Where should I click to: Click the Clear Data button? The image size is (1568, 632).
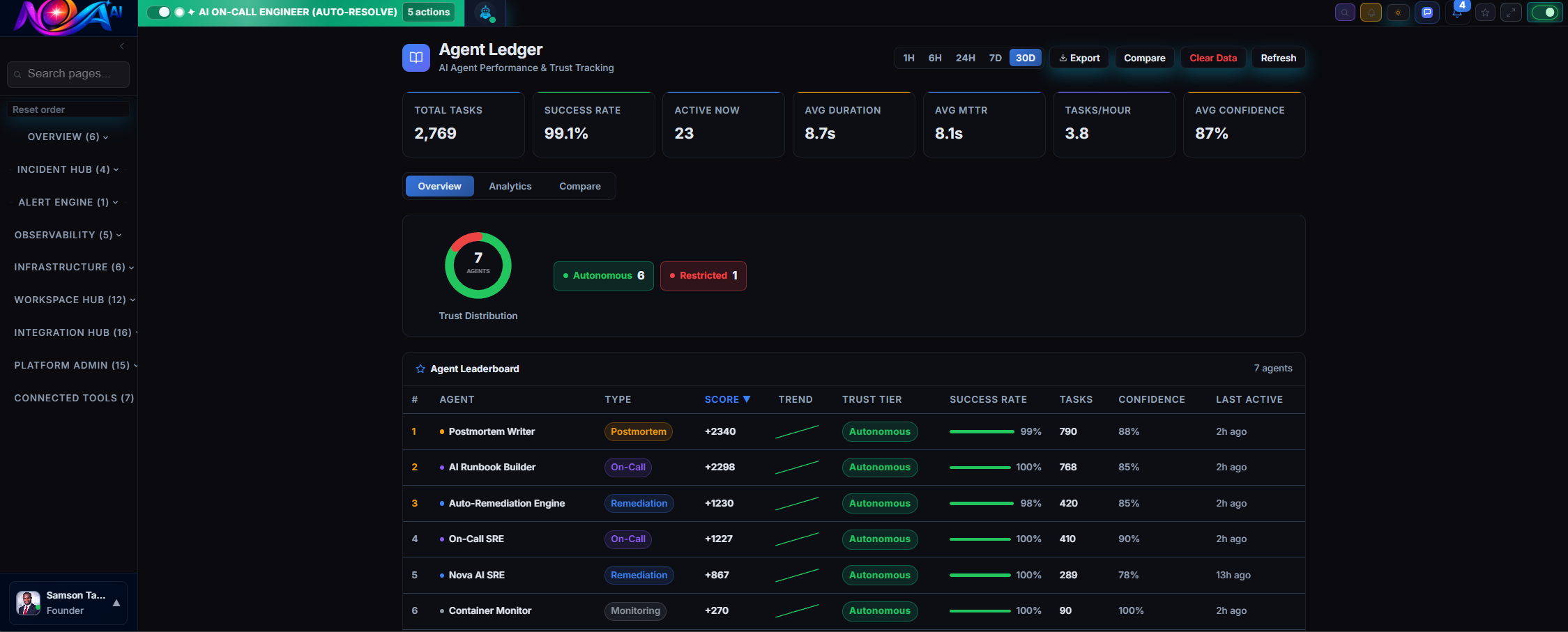[1213, 58]
